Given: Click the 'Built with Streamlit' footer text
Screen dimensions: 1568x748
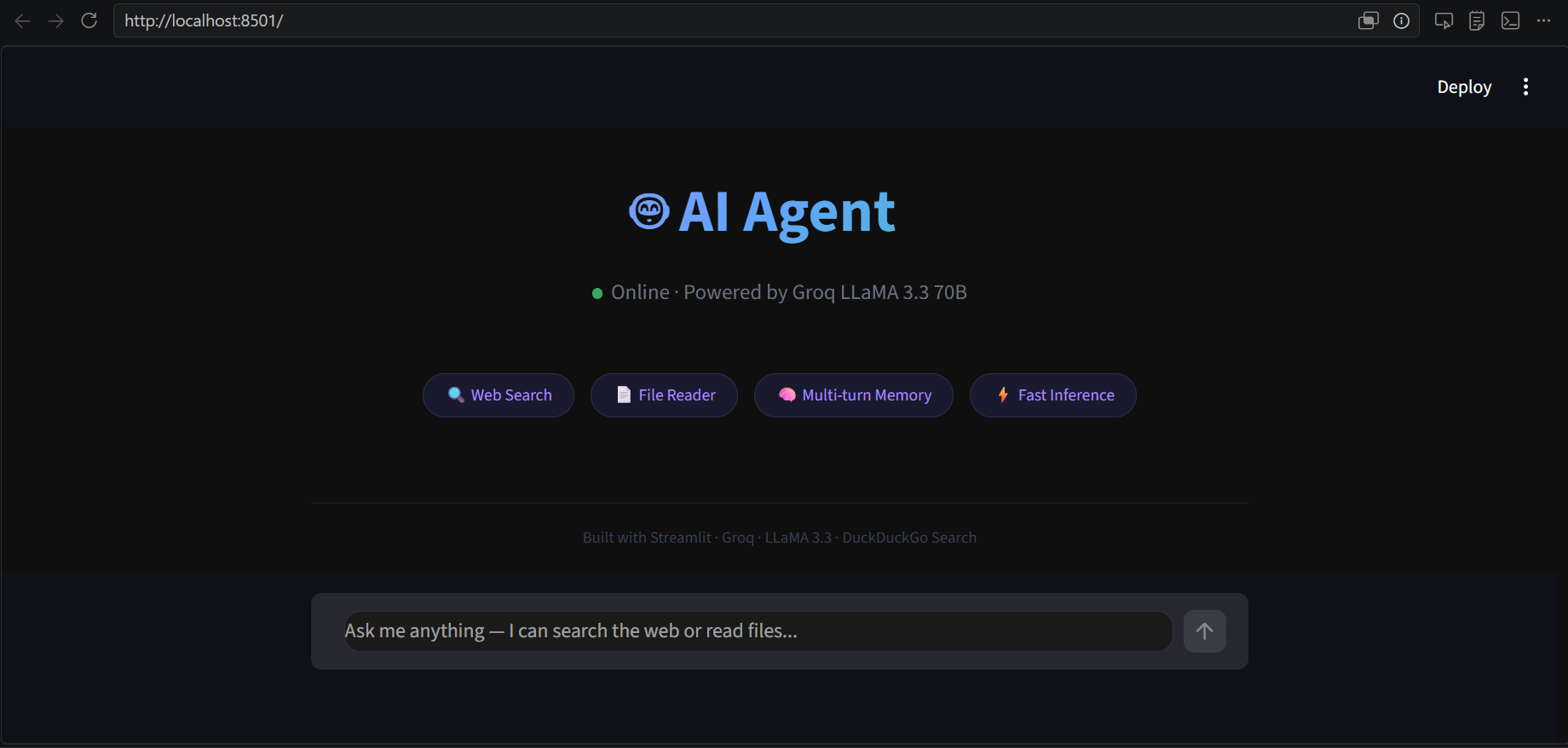Looking at the screenshot, I should (x=647, y=538).
